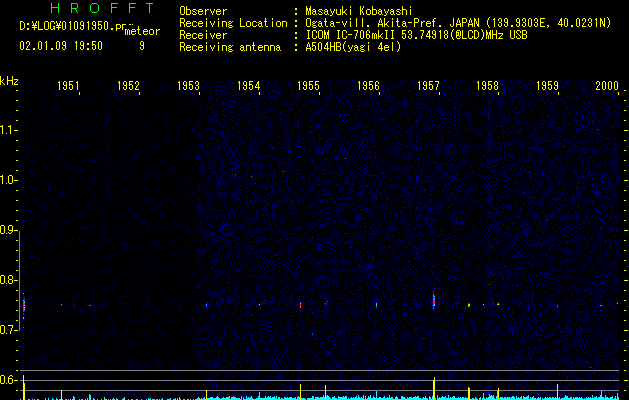Click the 0.9 kHz frequency label
Screen dimensions: 629x400
[x=8, y=230]
